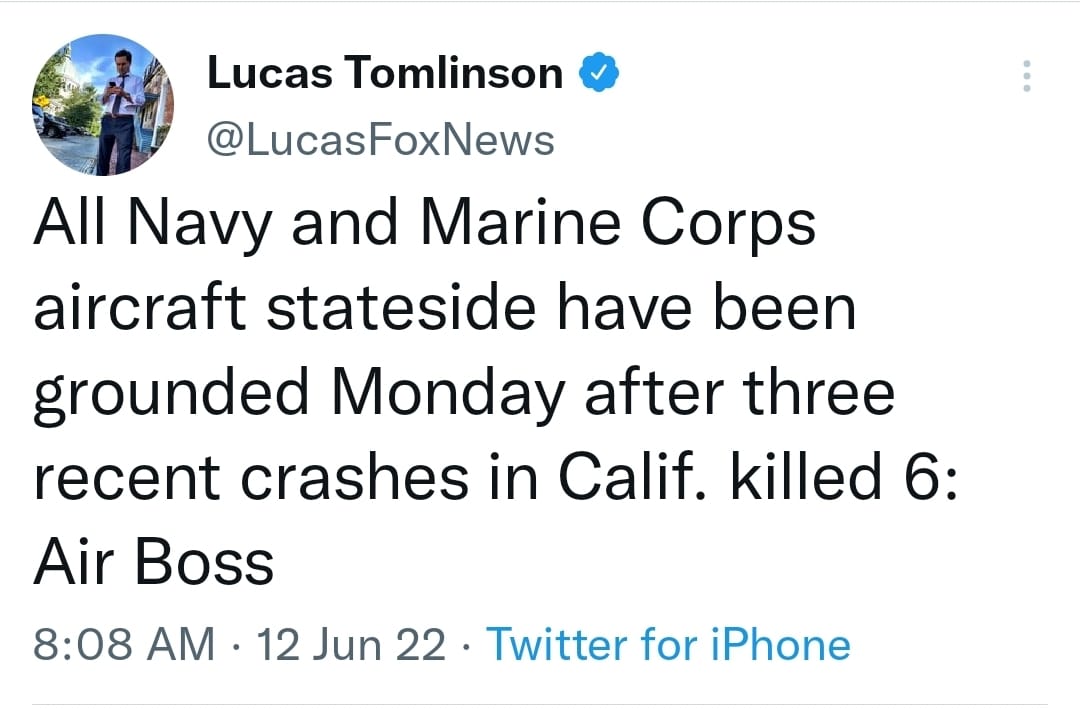Viewport: 1080px width, 709px height.
Task: Click the word aircraft in the tweet
Action: 139,309
